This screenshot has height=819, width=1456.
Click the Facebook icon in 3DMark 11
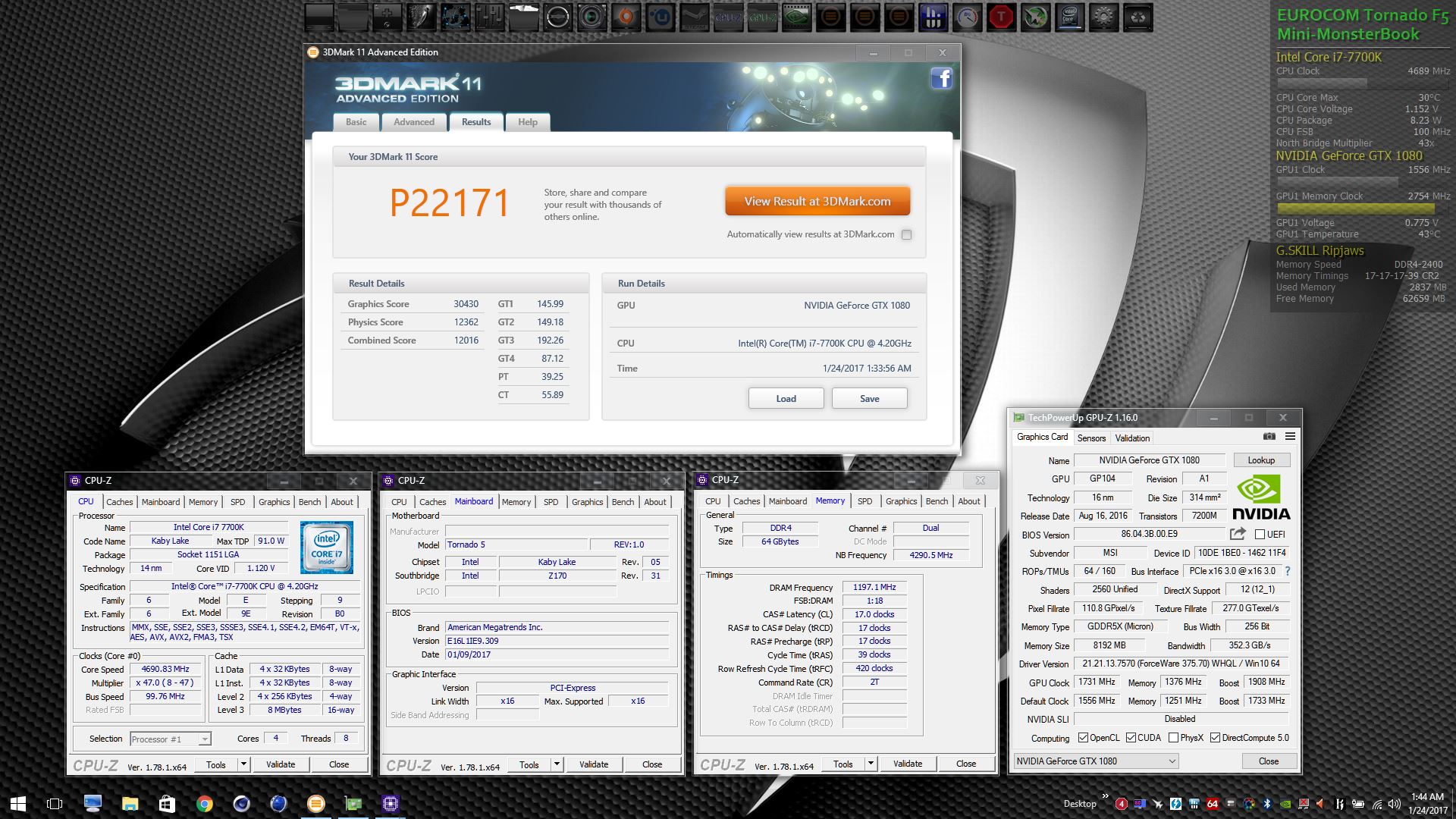(941, 78)
